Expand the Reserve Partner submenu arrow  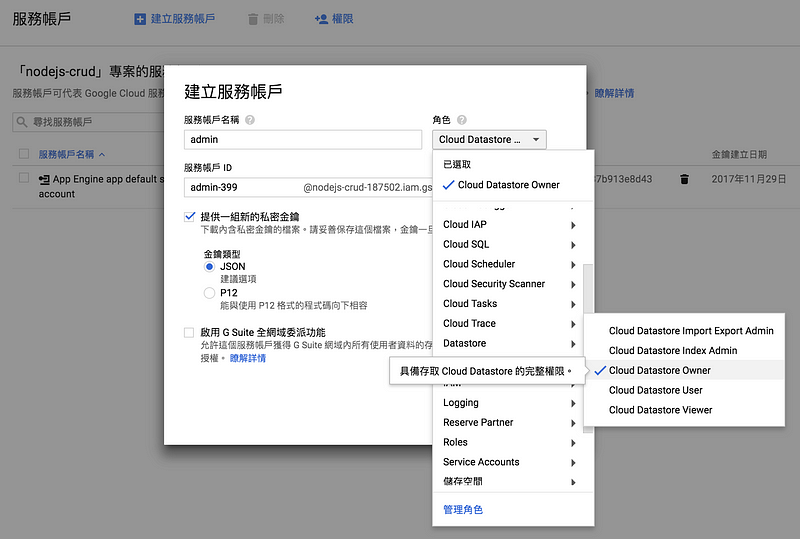(x=573, y=423)
